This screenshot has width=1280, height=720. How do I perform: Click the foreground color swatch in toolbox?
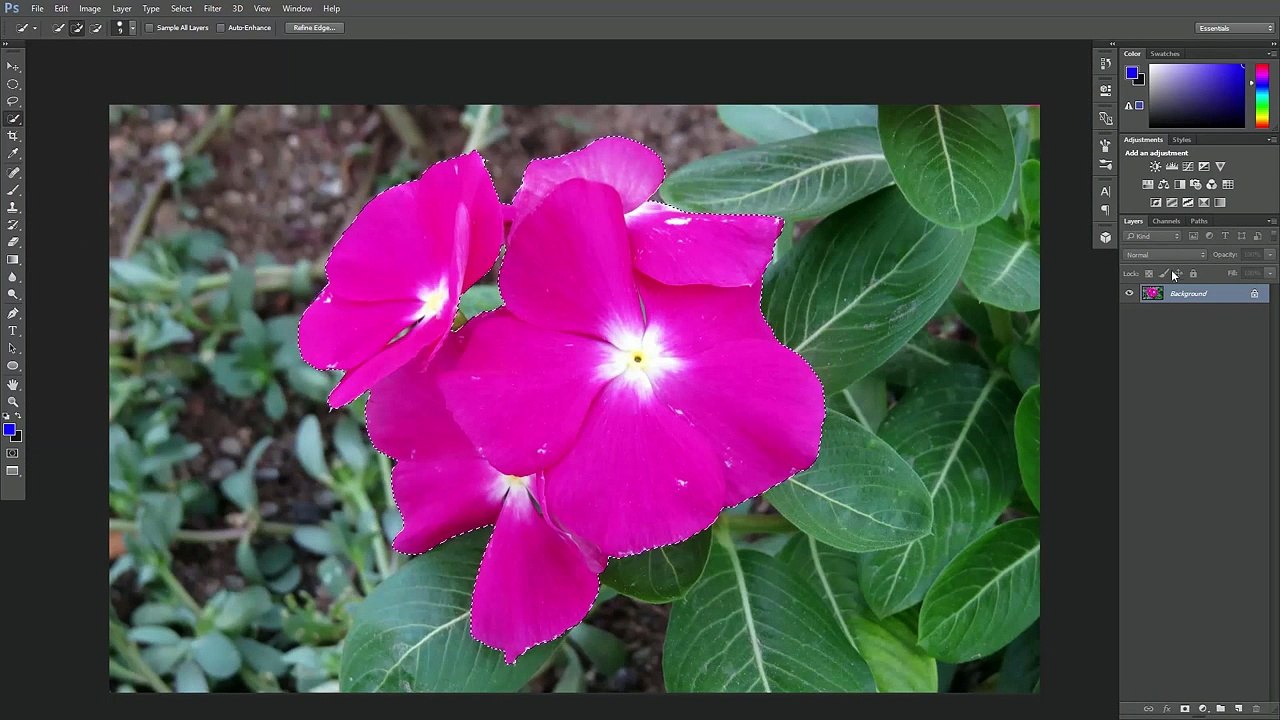pos(9,430)
